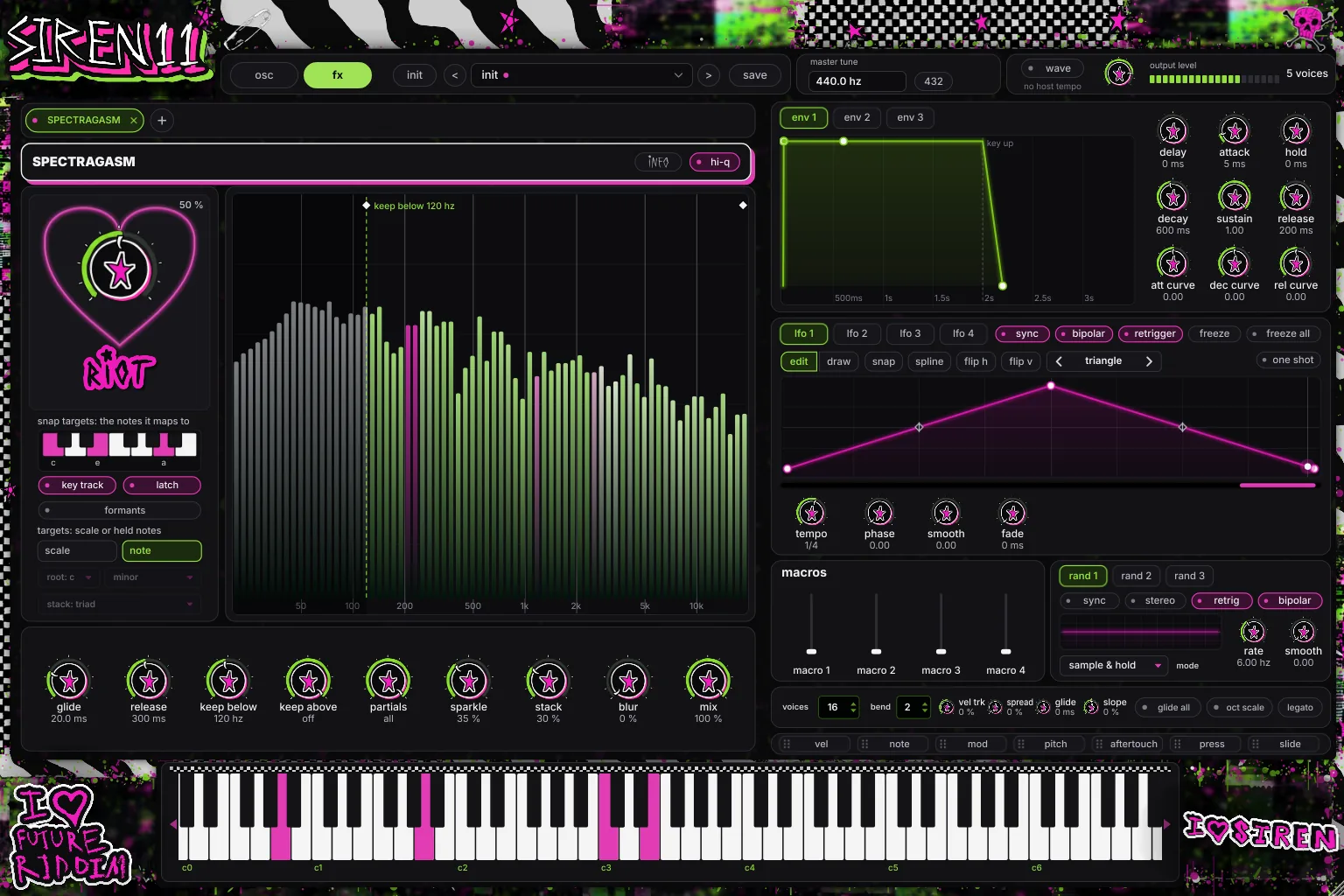This screenshot has width=1344, height=896.
Task: Enable one shot mode
Action: tap(1288, 360)
